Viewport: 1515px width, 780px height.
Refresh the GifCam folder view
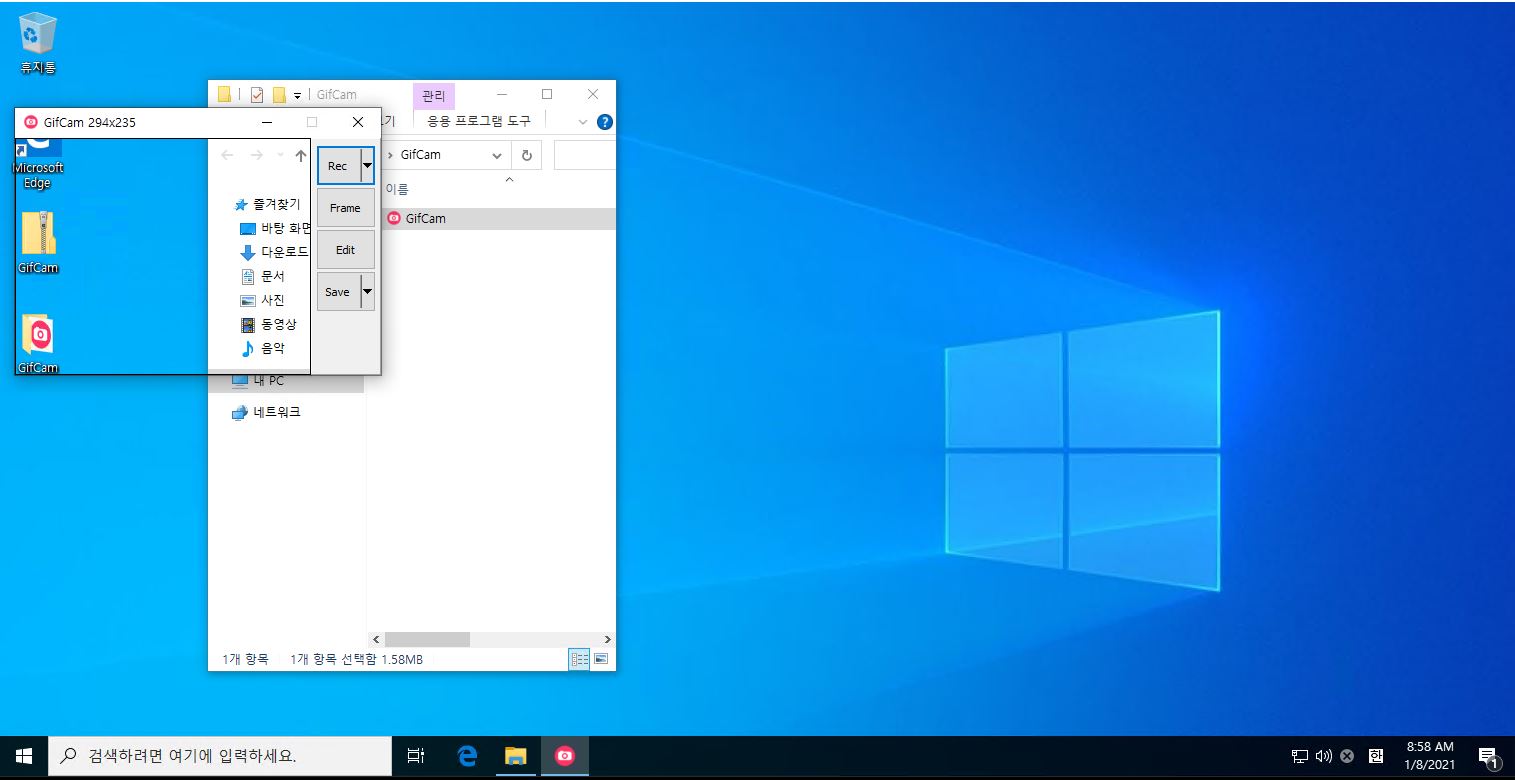click(x=526, y=155)
